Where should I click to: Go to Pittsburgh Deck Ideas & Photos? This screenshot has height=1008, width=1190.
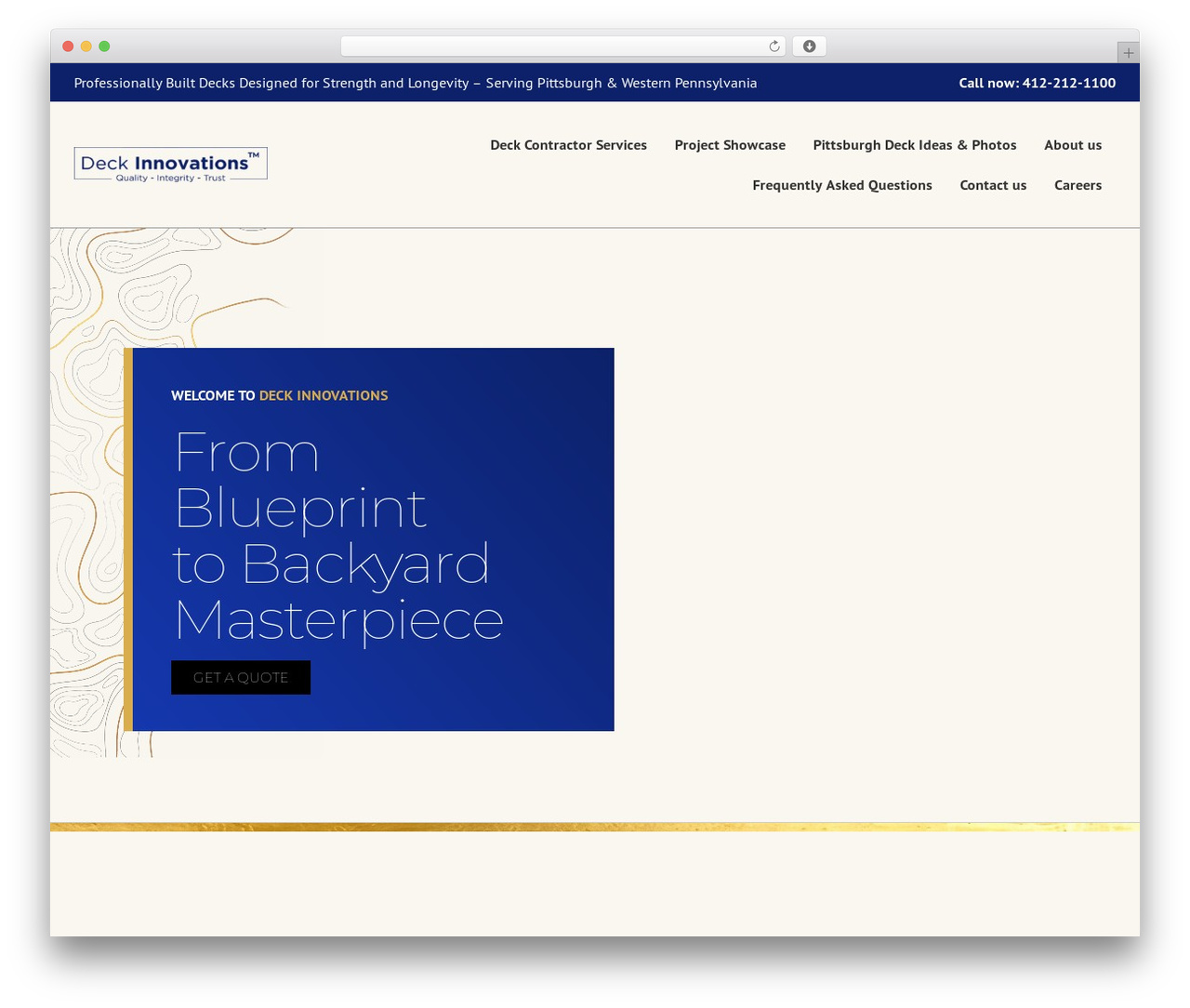(x=915, y=145)
